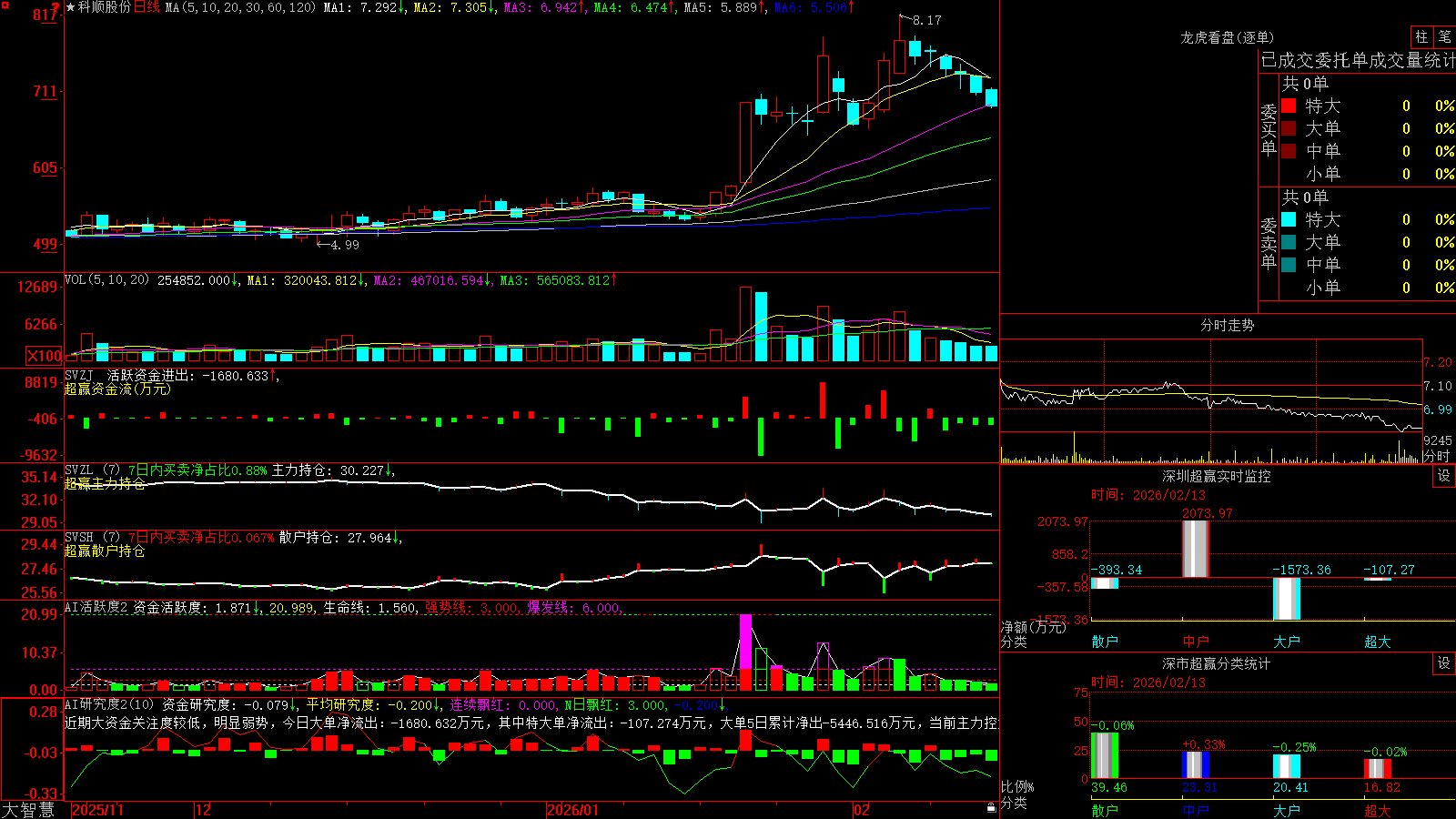Click the -1573.36 大户 cyan bar
1456x819 pixels.
pyautogui.click(x=1287, y=599)
